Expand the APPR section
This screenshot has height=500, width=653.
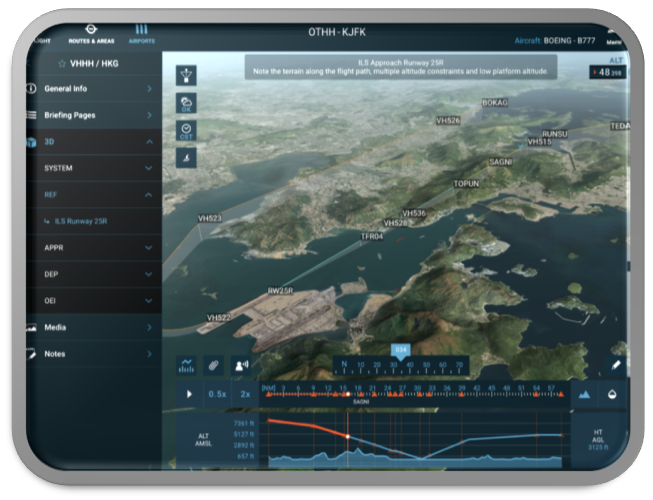point(90,247)
